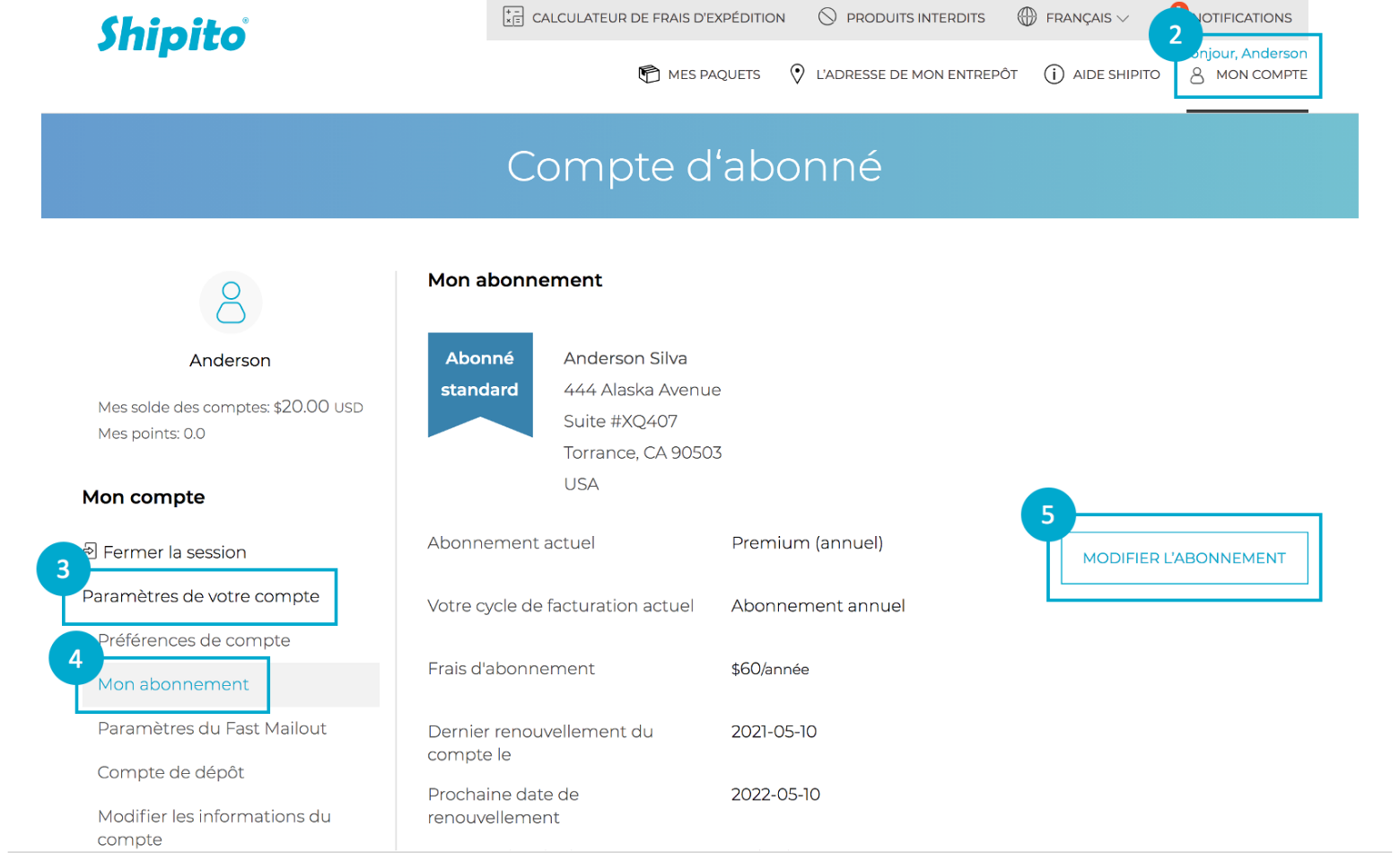Screen dimensions: 1400x853
Task: Click the Mon abonnement section heading
Action: [515, 280]
